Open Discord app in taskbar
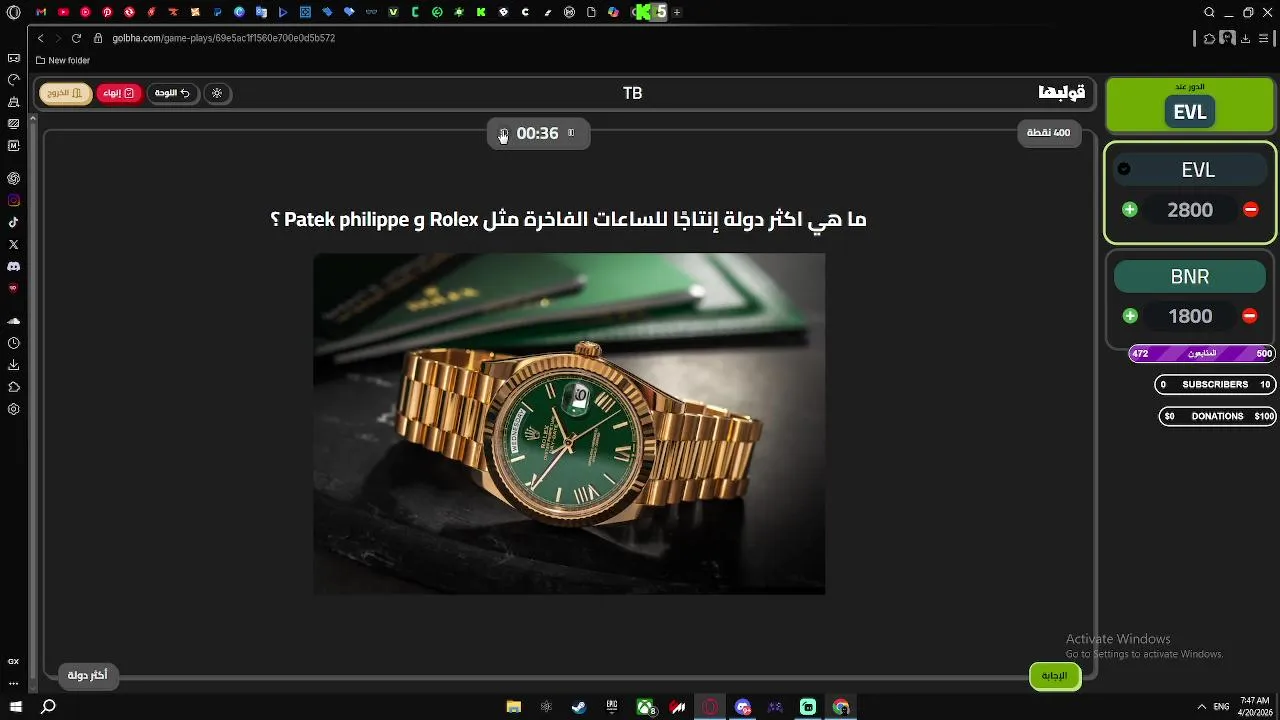 (743, 707)
